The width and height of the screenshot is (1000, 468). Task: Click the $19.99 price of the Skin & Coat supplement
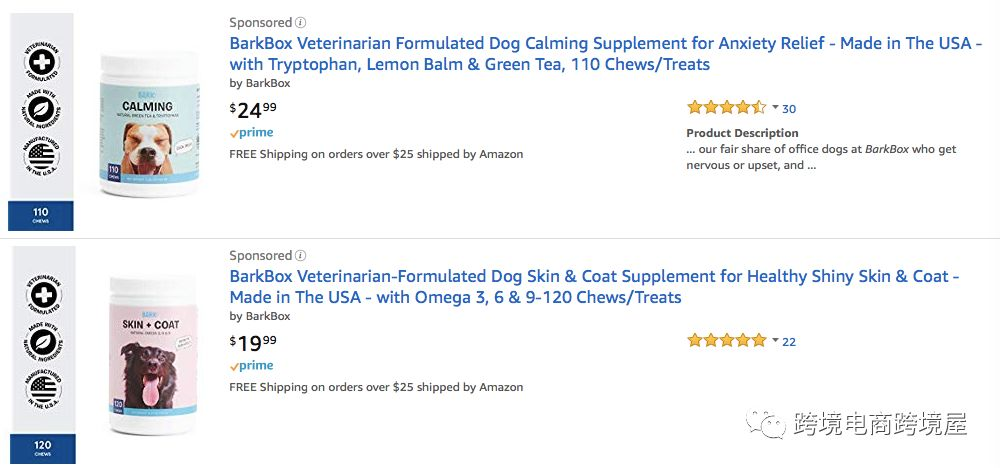253,342
